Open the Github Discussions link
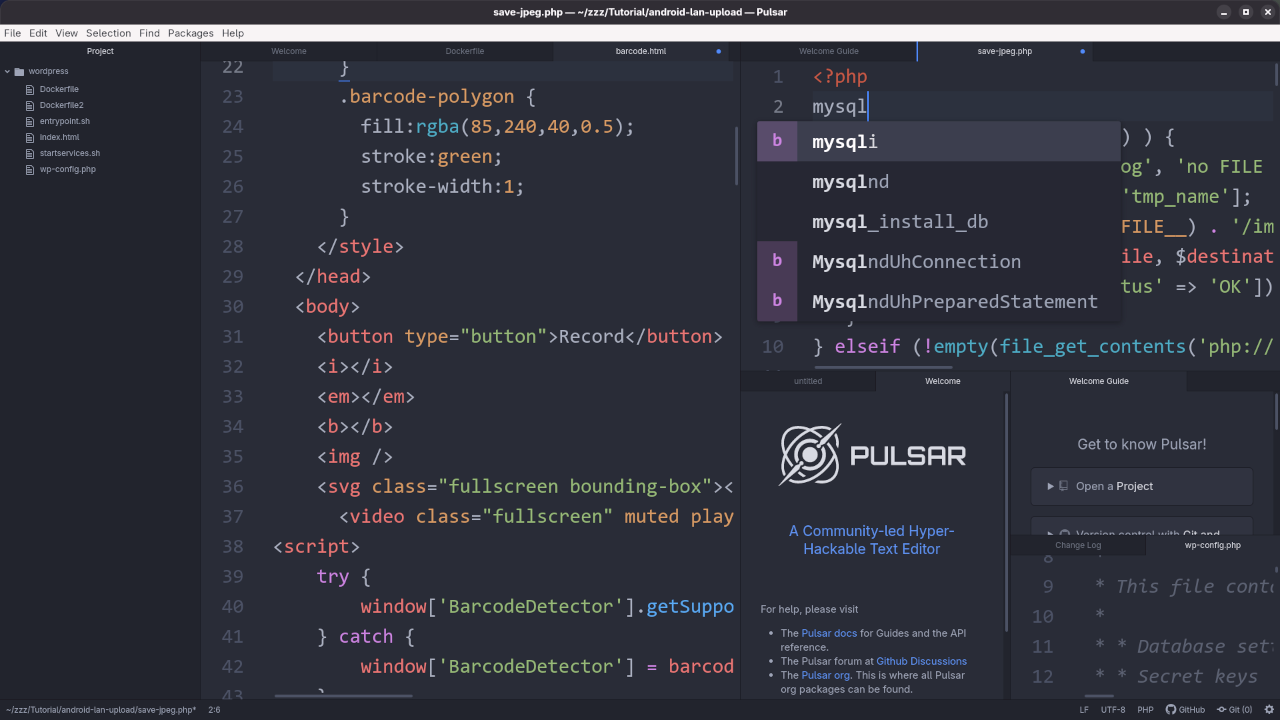This screenshot has width=1280, height=720. [x=921, y=661]
